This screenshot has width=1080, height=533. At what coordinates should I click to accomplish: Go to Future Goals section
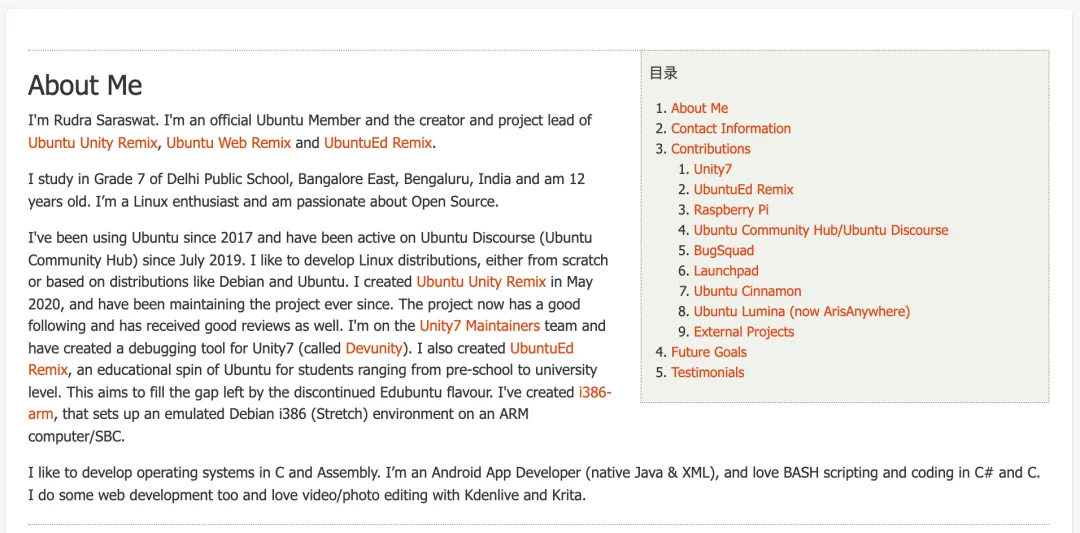pos(709,352)
